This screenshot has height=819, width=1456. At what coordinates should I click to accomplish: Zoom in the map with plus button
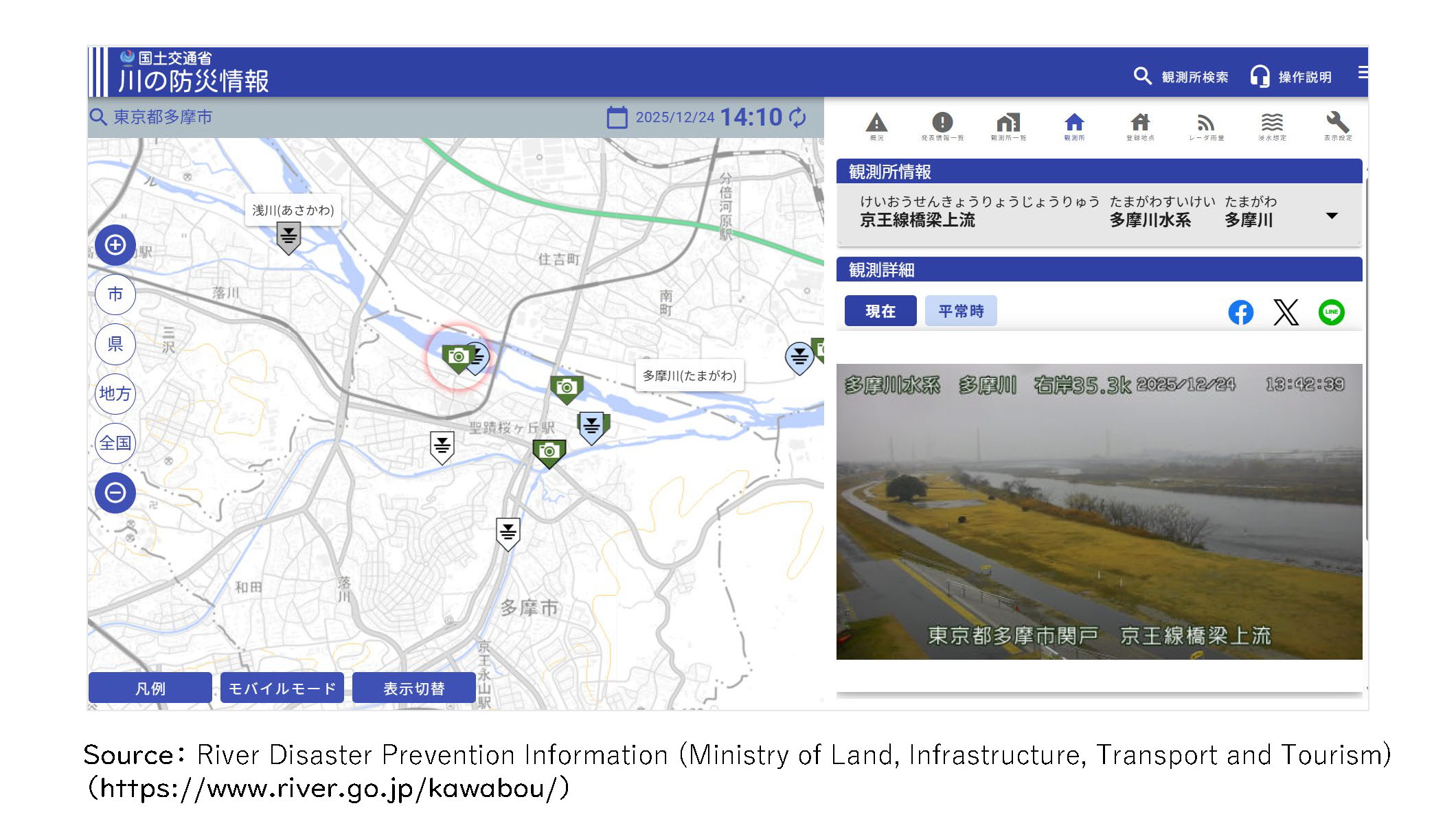[x=115, y=245]
